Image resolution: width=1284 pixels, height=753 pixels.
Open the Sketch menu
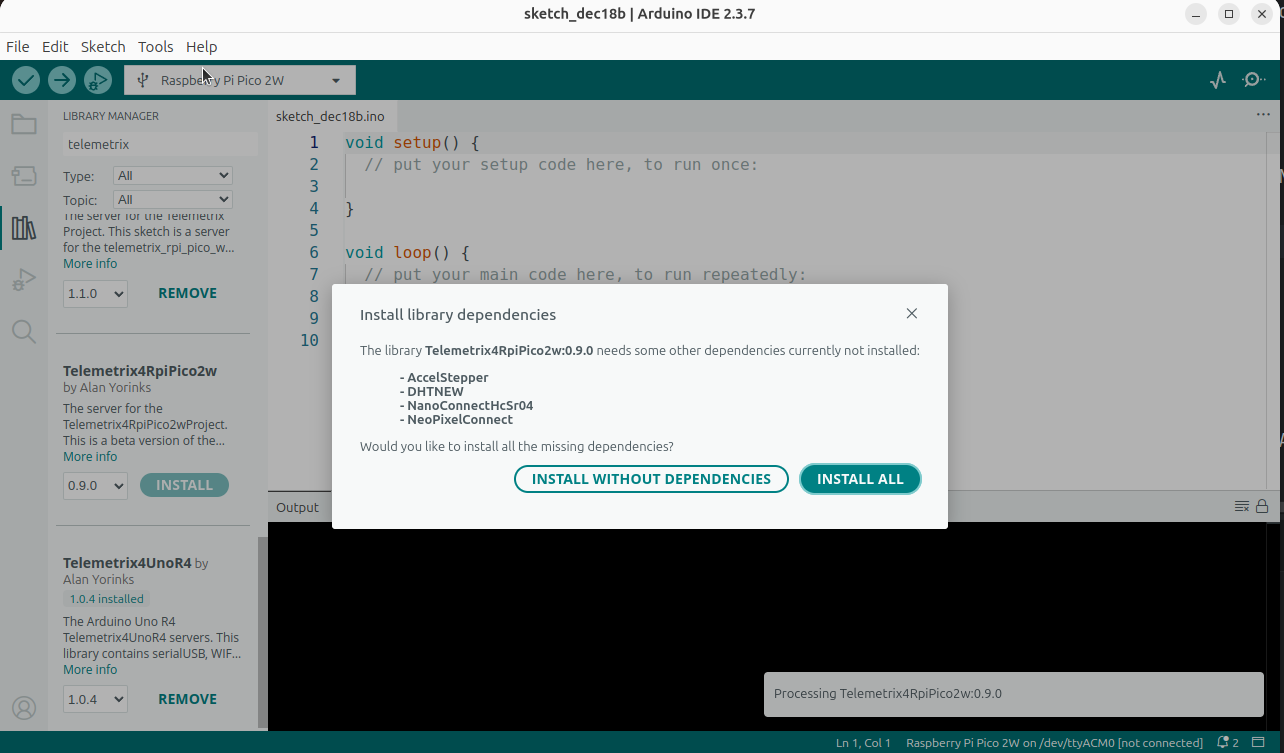(x=103, y=47)
